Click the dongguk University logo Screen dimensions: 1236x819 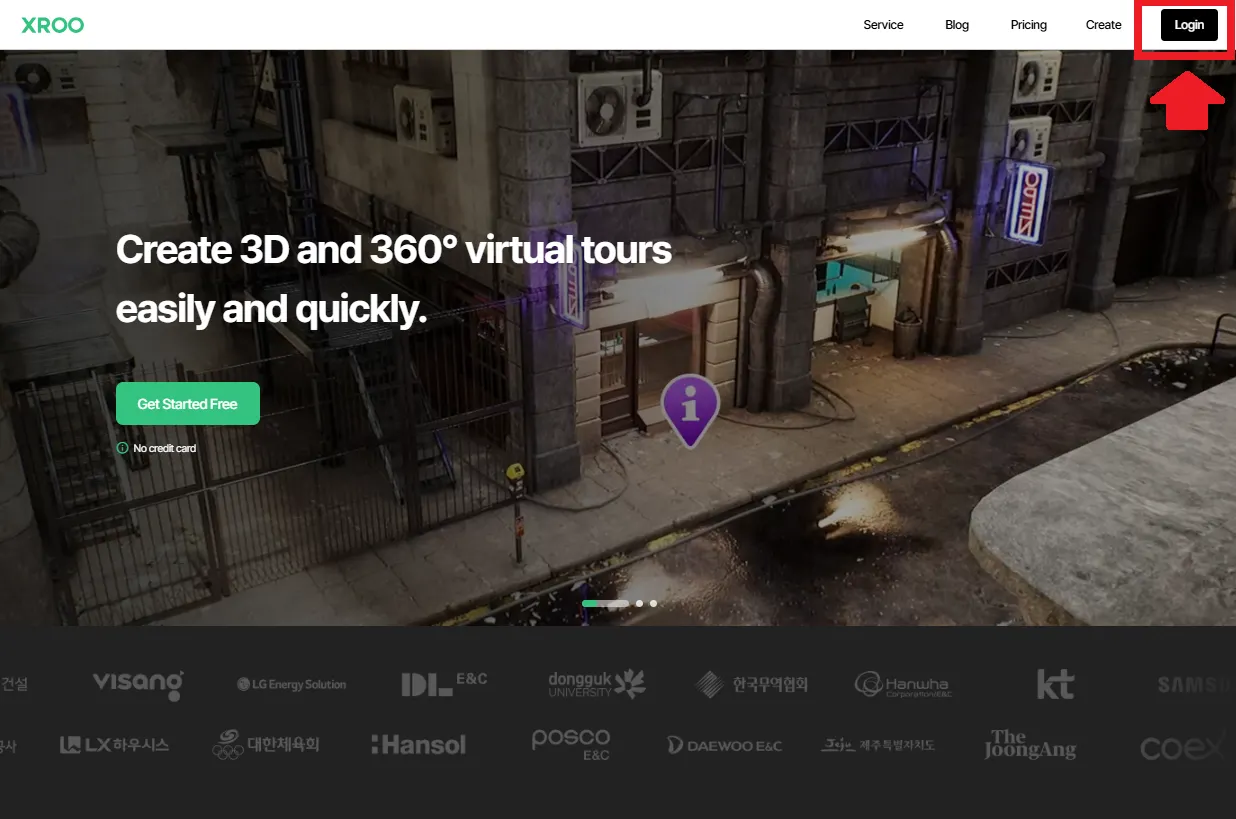(597, 684)
